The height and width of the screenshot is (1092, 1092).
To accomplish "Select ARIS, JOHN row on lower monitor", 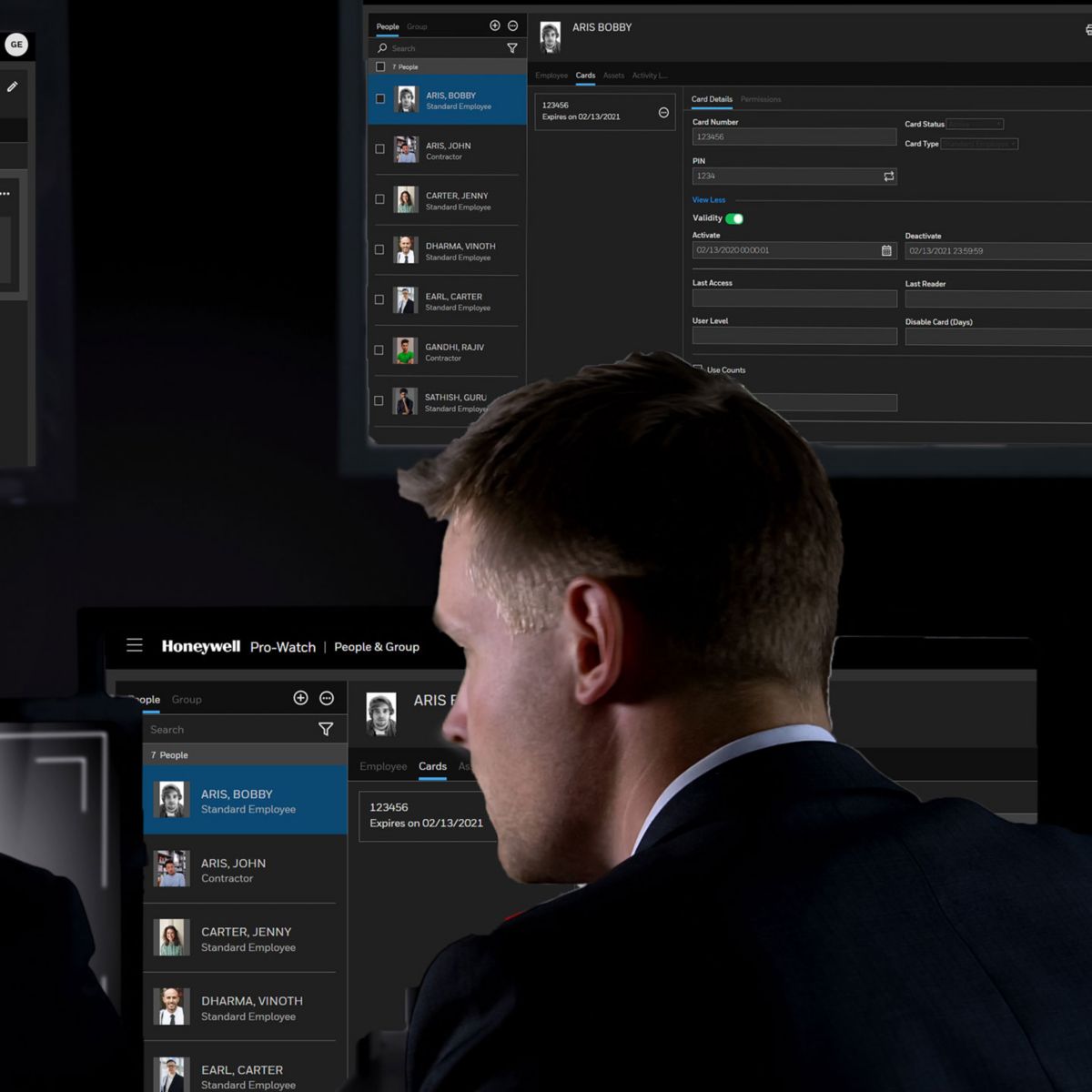I will (x=245, y=869).
